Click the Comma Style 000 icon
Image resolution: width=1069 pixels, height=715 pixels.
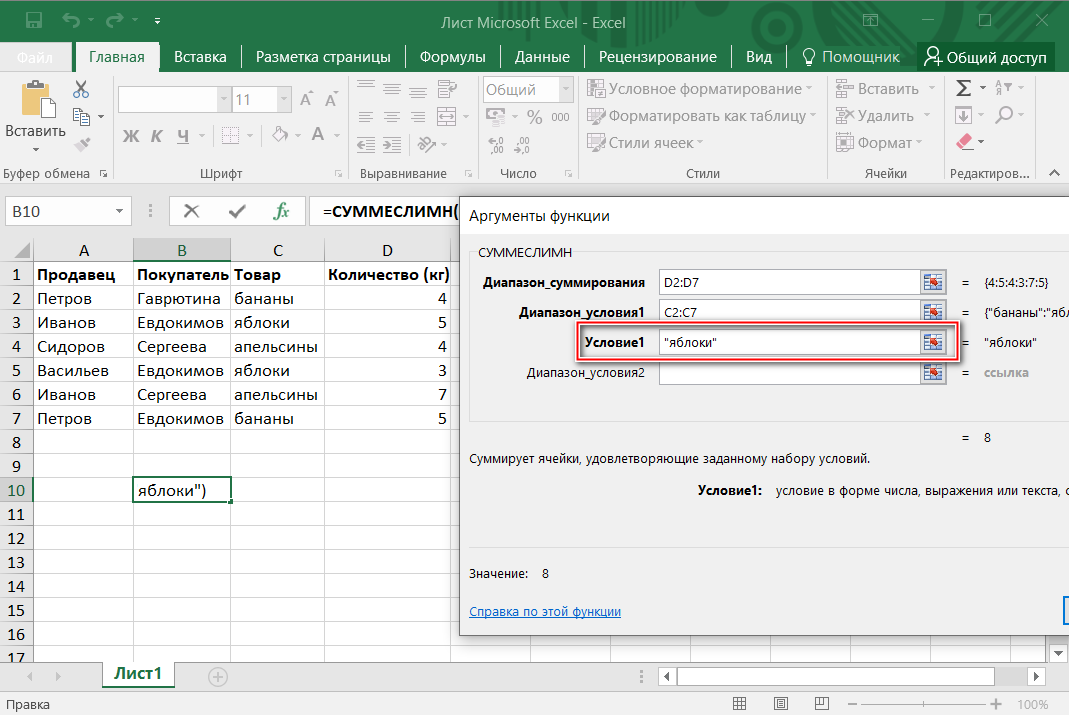tap(560, 117)
